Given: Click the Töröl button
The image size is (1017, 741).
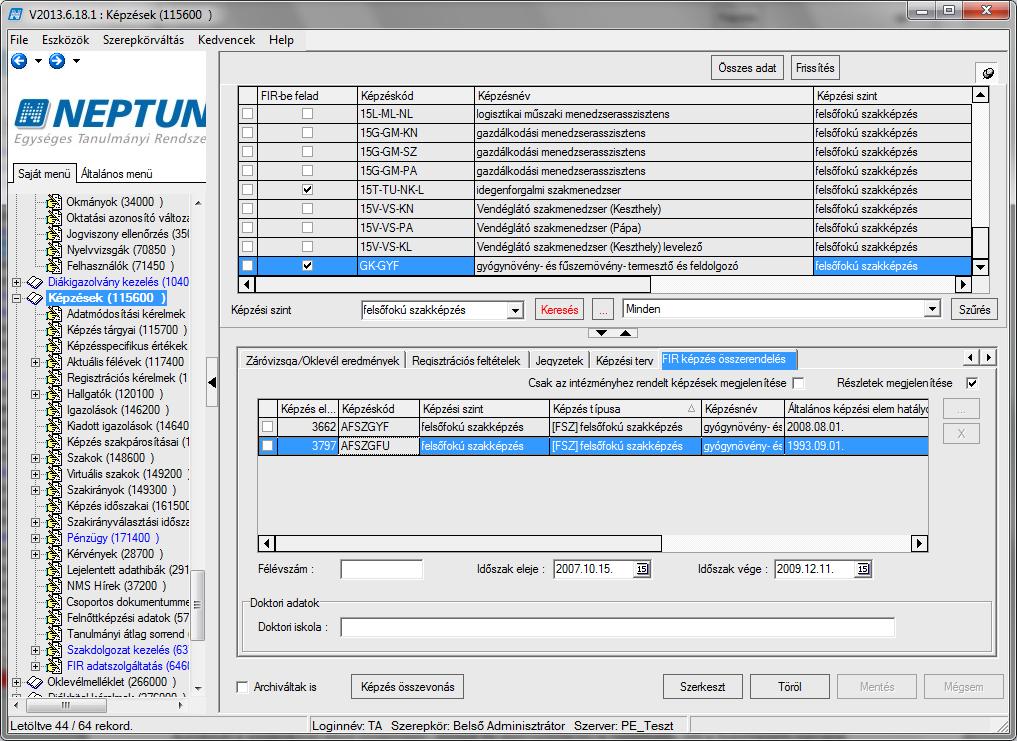Looking at the screenshot, I should click(789, 687).
